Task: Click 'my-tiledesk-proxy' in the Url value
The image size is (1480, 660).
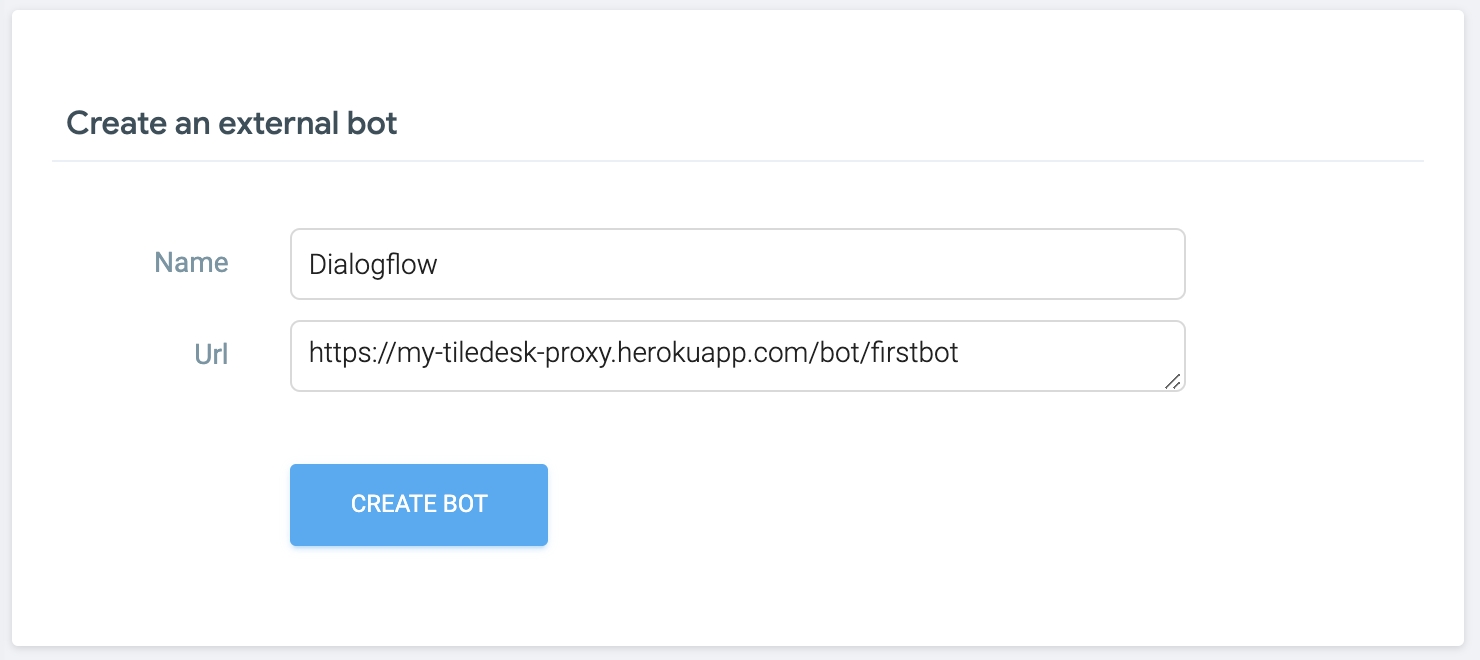Action: (498, 353)
